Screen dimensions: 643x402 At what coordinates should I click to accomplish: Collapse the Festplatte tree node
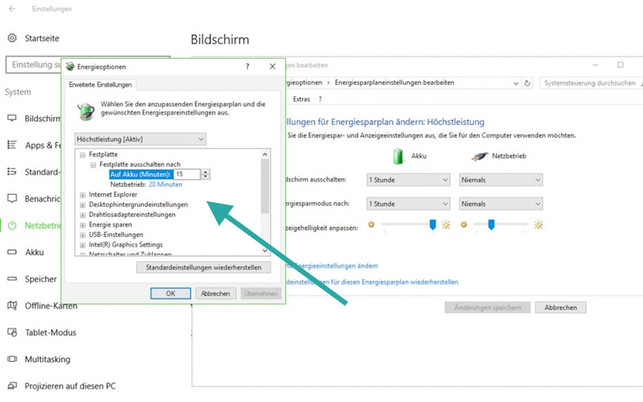point(83,154)
